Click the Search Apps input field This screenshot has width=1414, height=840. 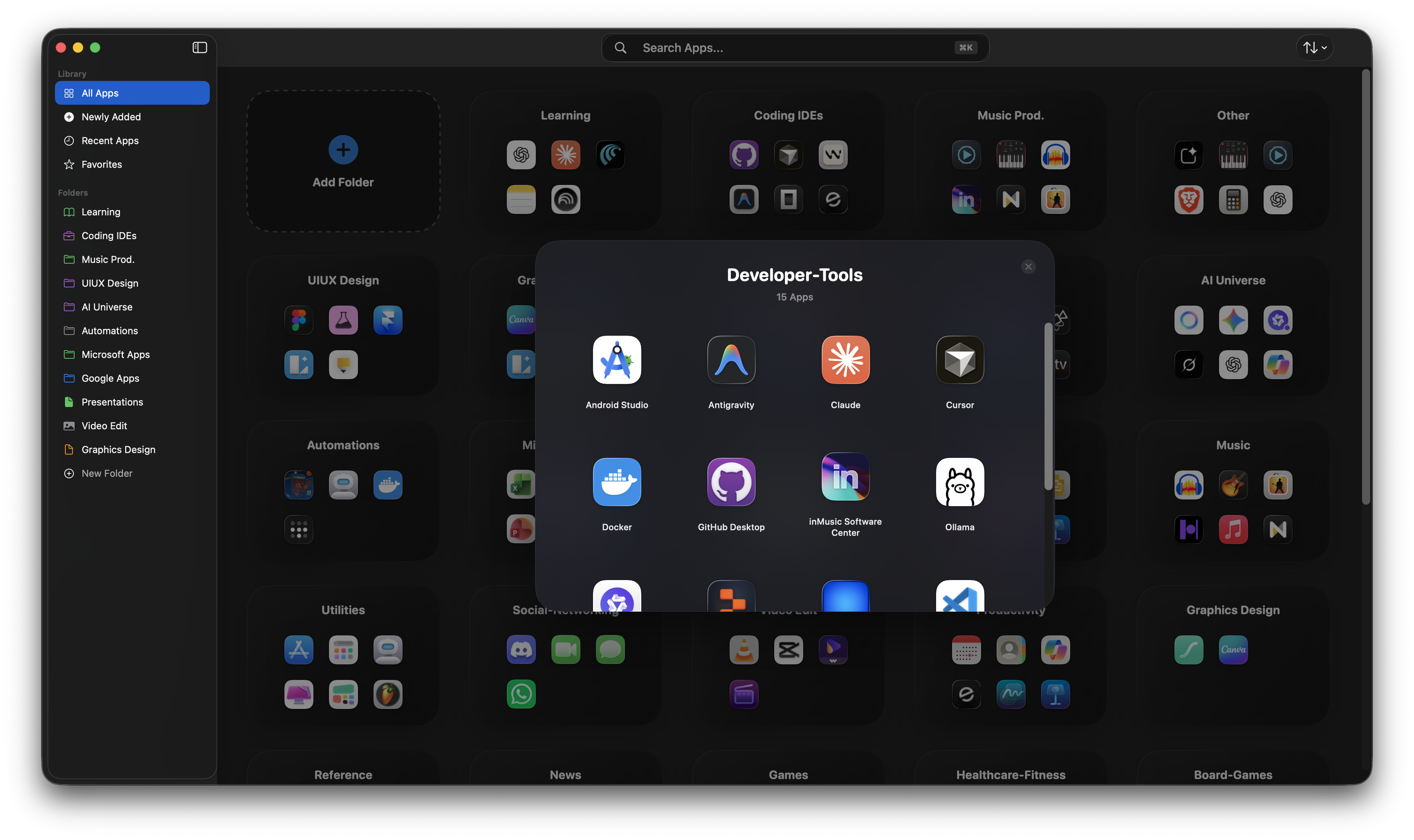pos(792,48)
